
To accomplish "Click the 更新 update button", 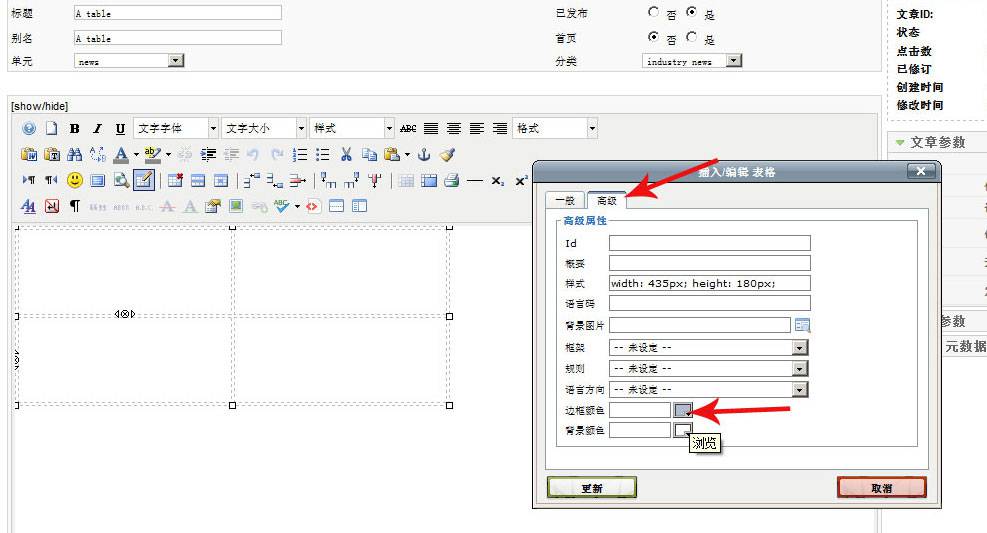I will click(x=592, y=488).
